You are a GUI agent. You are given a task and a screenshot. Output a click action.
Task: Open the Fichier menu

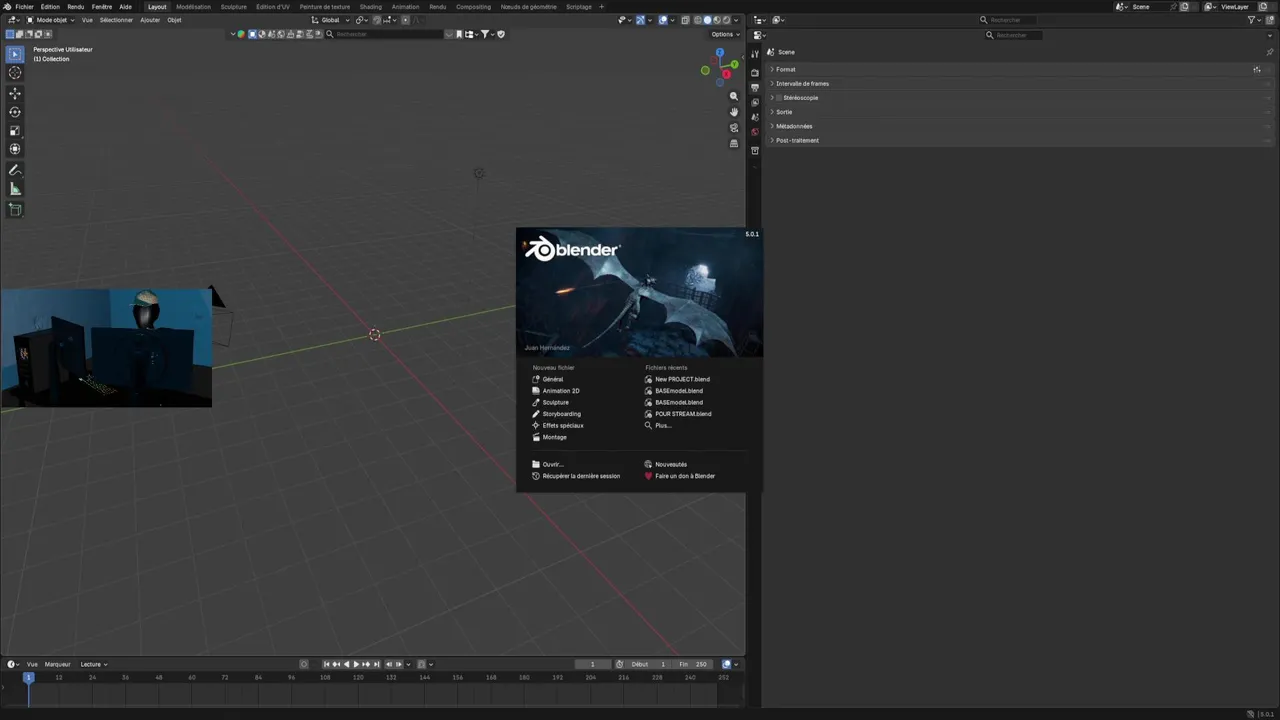click(24, 7)
